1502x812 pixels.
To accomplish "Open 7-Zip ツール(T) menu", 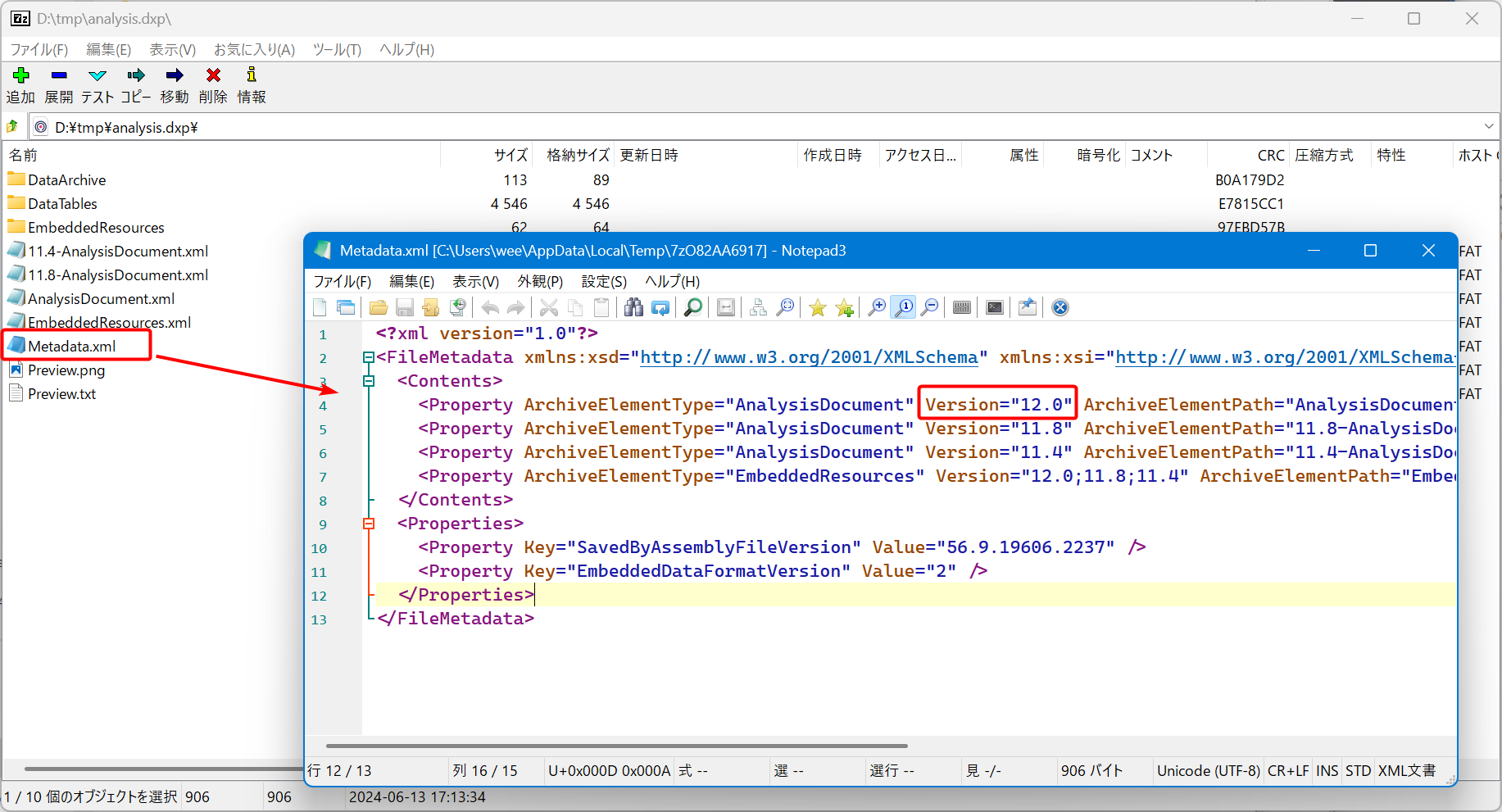I will pos(337,50).
